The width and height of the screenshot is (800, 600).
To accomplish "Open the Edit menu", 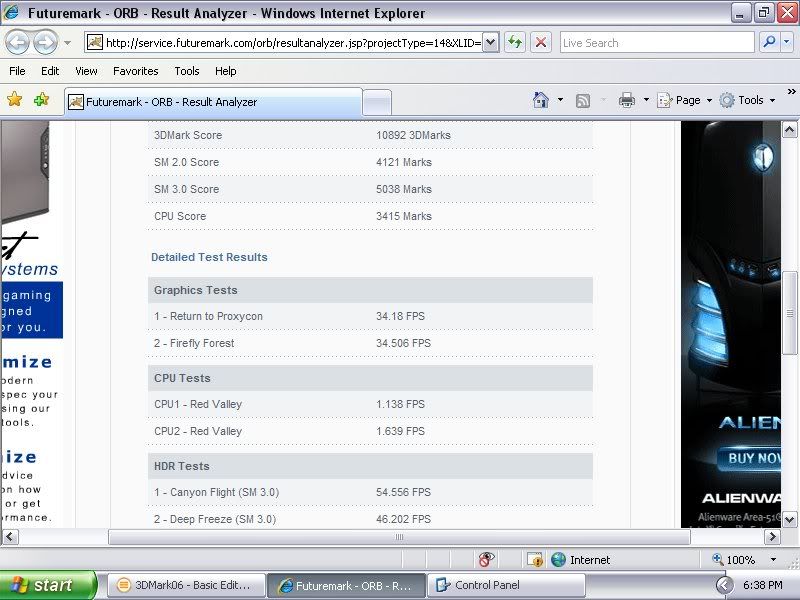I will (50, 71).
